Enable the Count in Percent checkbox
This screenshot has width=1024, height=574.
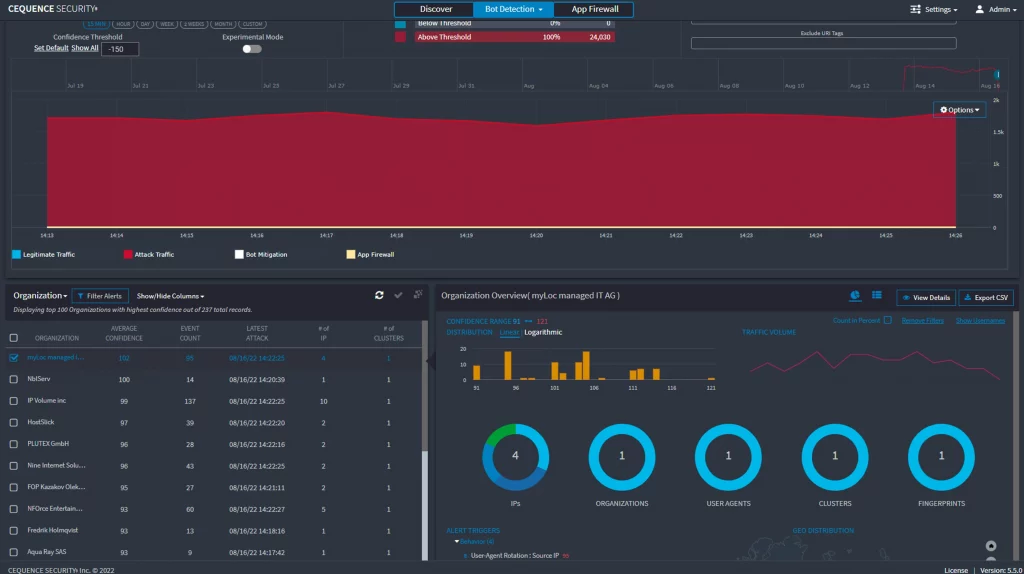point(888,321)
